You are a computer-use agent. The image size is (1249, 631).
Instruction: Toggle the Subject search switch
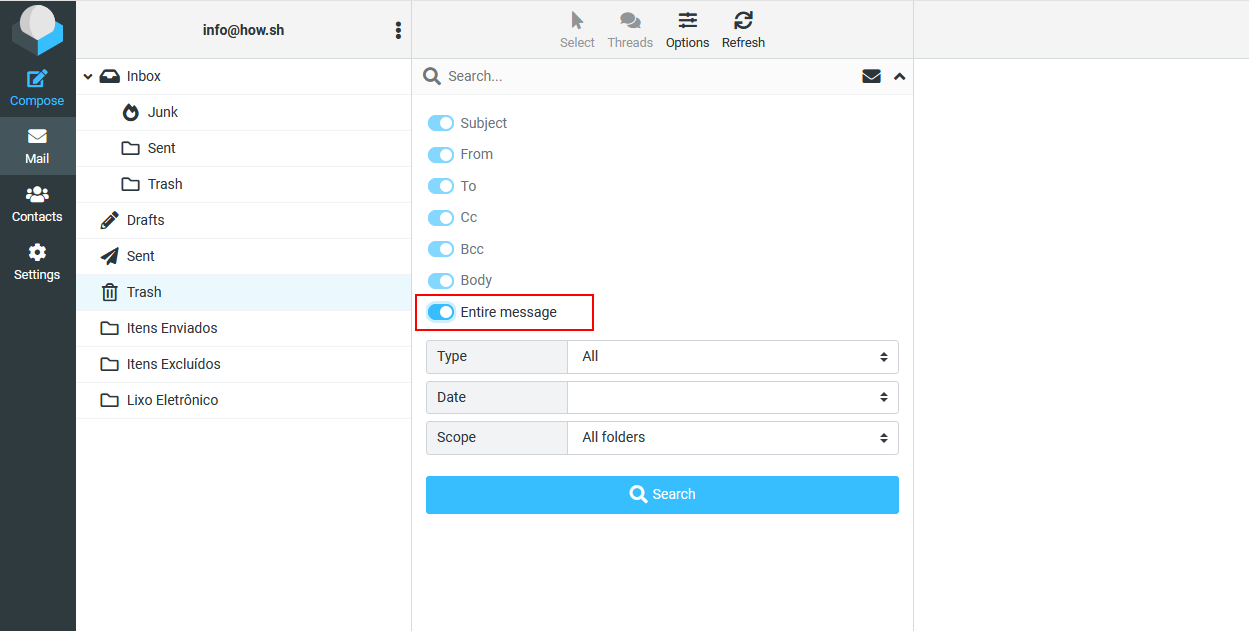(441, 123)
